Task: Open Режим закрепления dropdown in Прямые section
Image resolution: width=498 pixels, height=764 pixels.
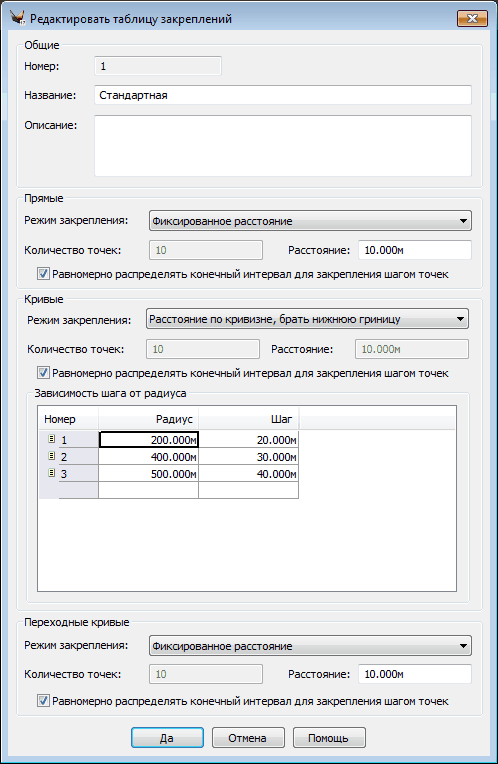Action: coord(310,221)
